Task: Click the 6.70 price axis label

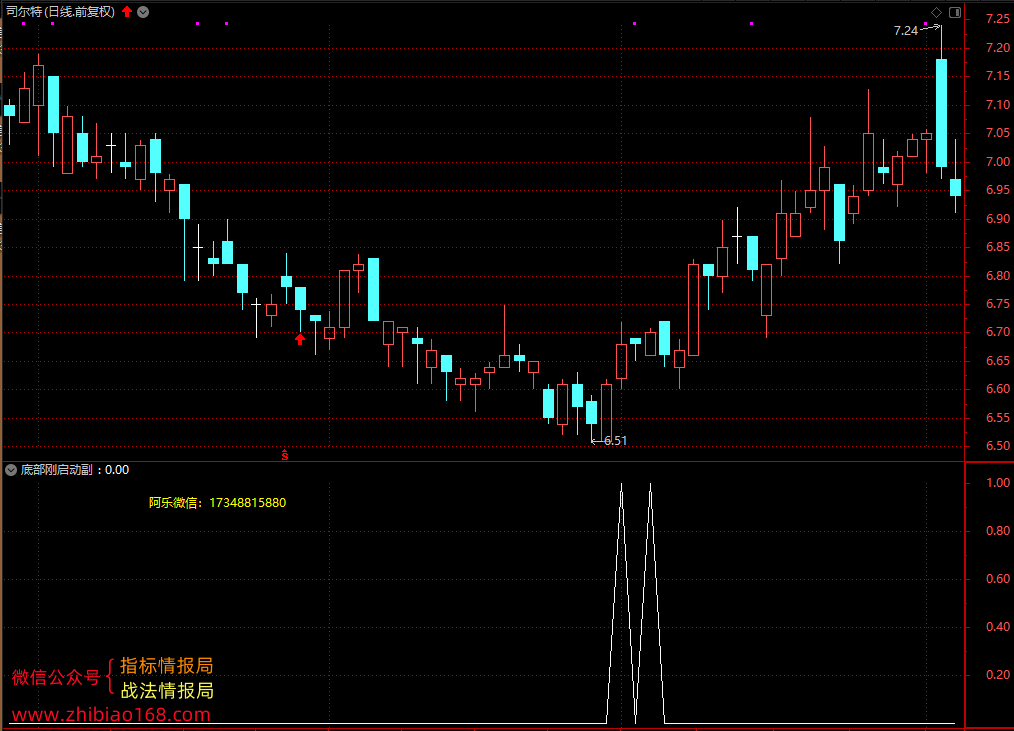Action: tap(998, 331)
